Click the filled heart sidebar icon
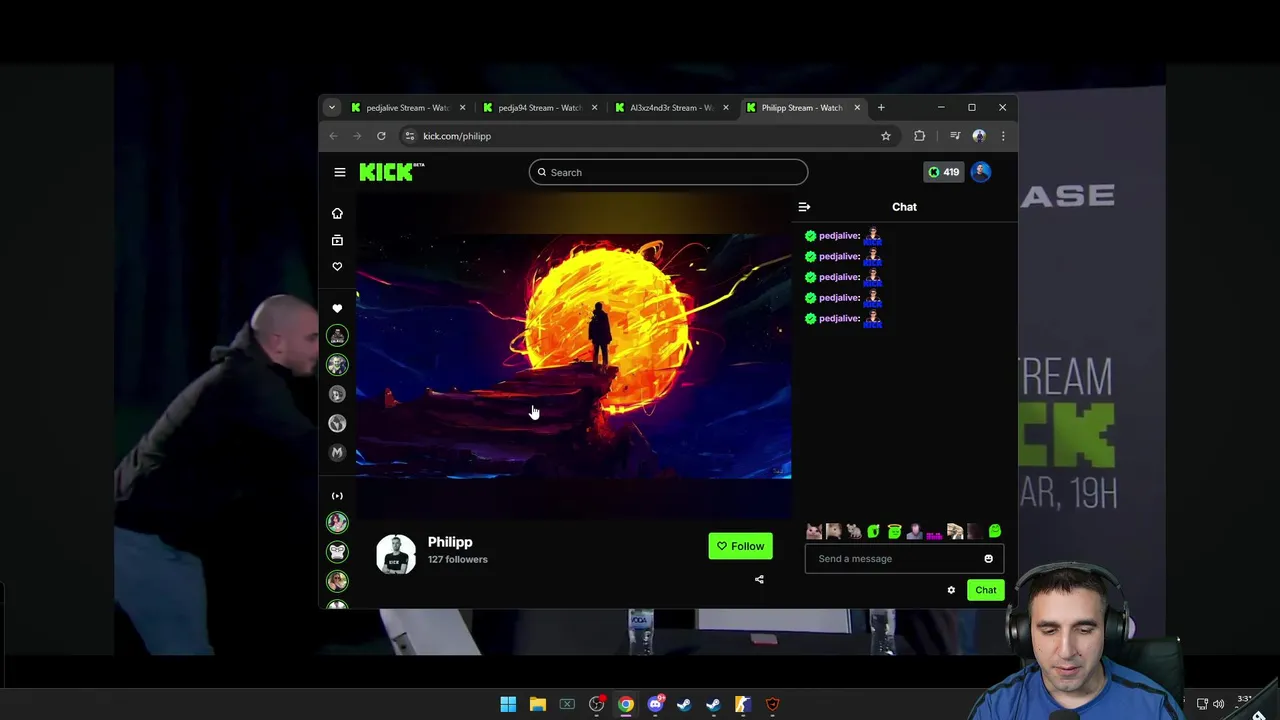 point(337,308)
